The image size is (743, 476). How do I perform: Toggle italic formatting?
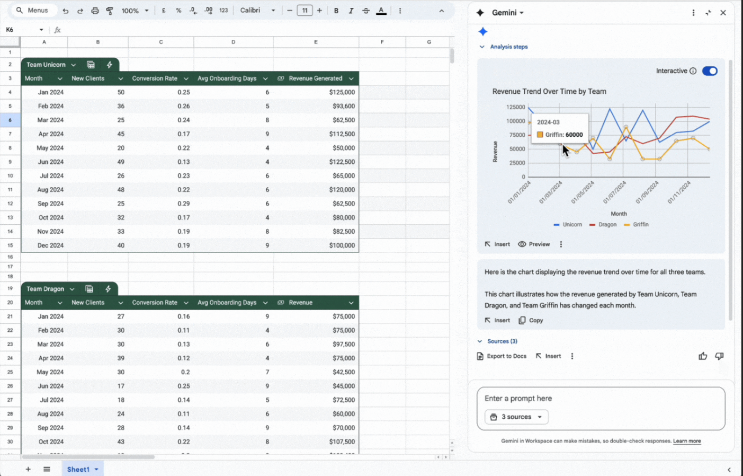[351, 10]
